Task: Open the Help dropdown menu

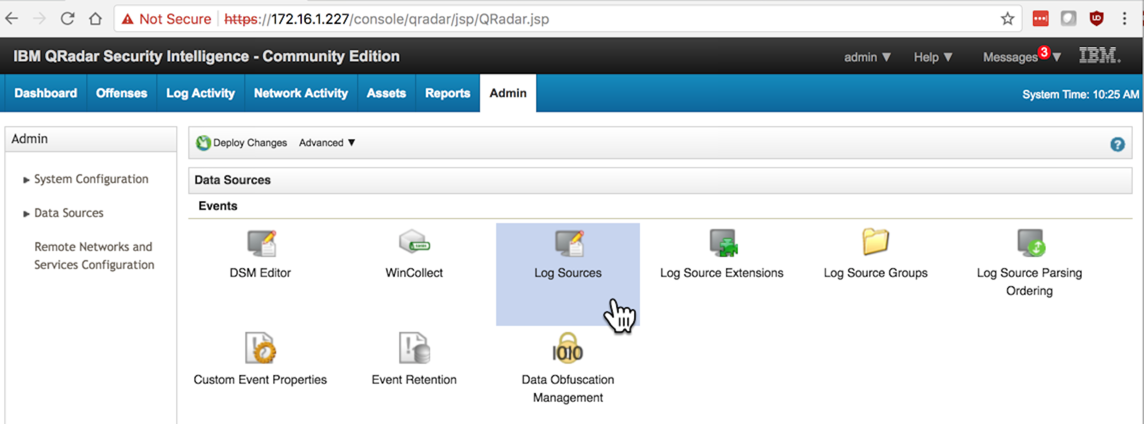Action: (x=933, y=57)
